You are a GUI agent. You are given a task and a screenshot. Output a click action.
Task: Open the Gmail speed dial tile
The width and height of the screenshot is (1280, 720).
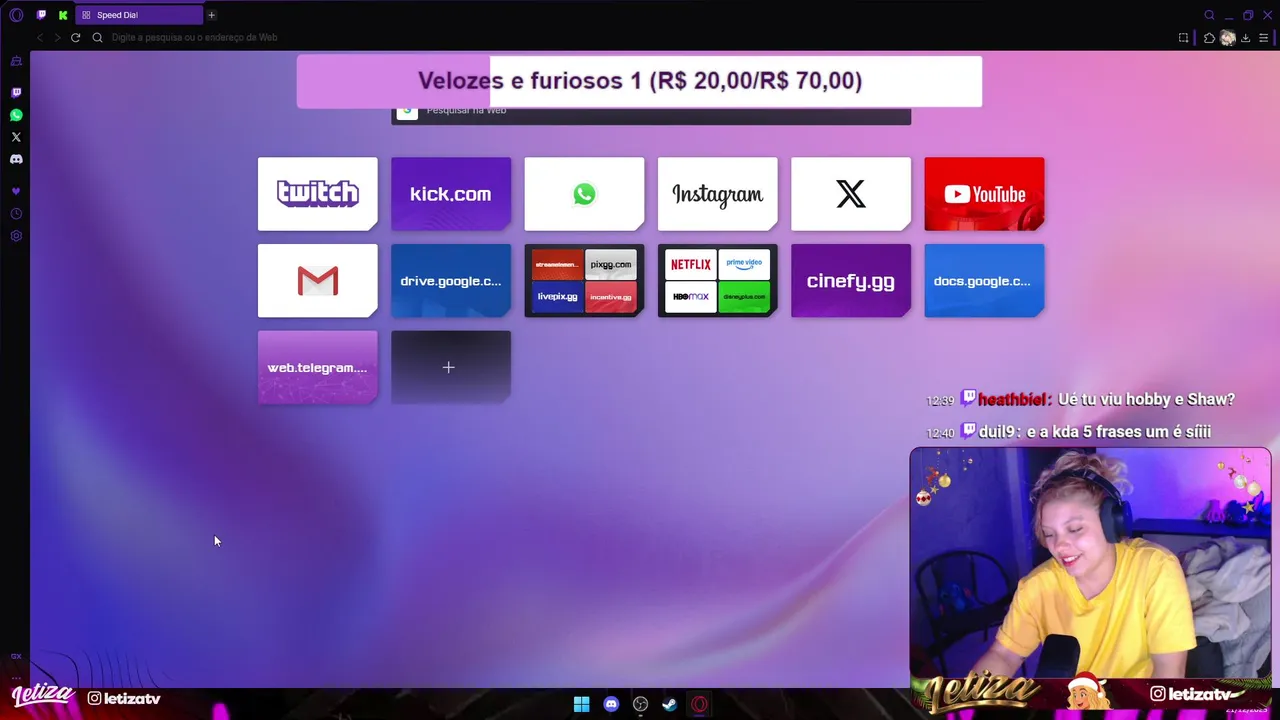pyautogui.click(x=318, y=281)
